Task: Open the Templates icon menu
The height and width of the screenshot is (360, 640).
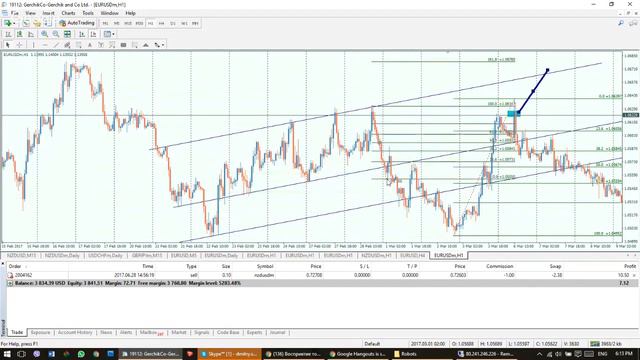Action: point(107,34)
